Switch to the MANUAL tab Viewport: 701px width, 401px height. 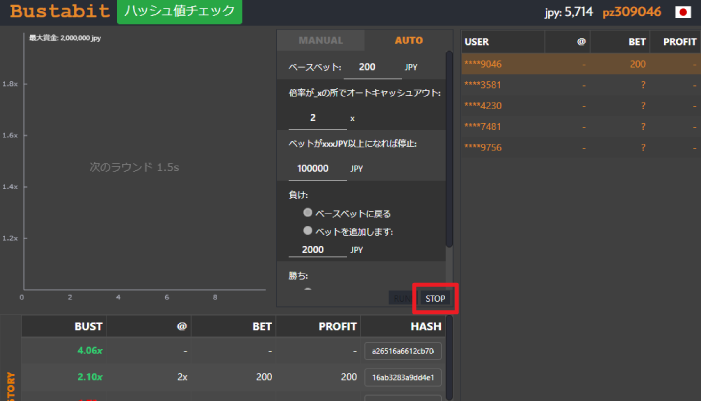point(321,40)
